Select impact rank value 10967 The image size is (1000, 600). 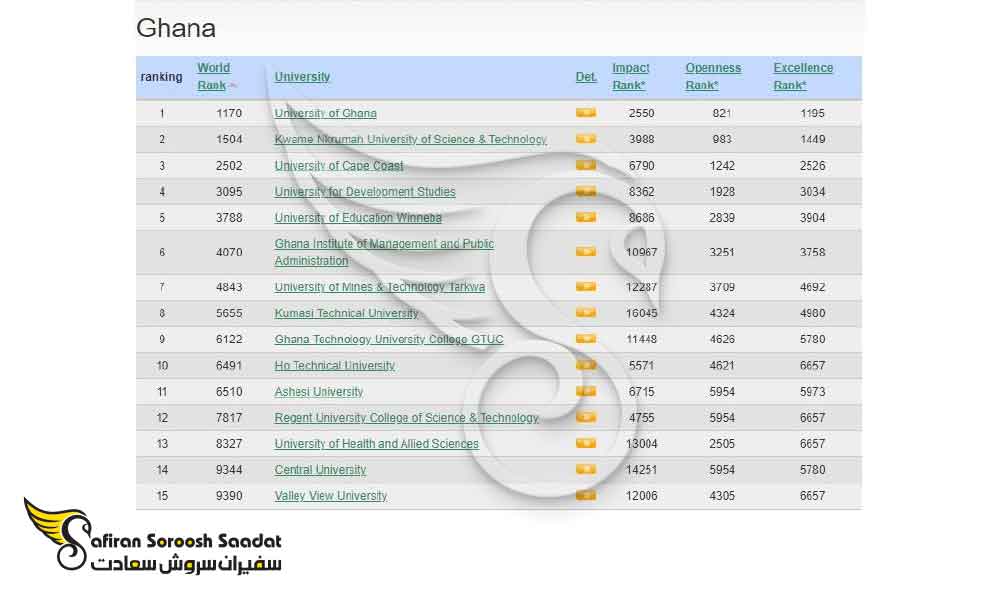(642, 252)
